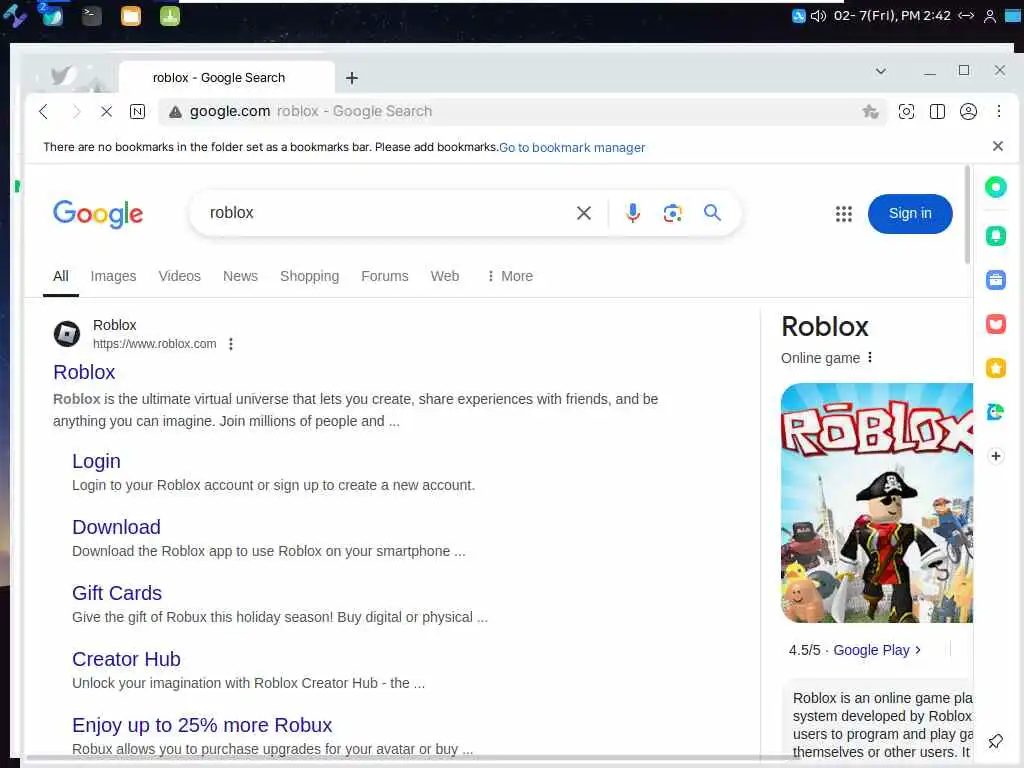Image resolution: width=1024 pixels, height=768 pixels.
Task: Click the whale browser icon in top panel
Action: click(52, 16)
